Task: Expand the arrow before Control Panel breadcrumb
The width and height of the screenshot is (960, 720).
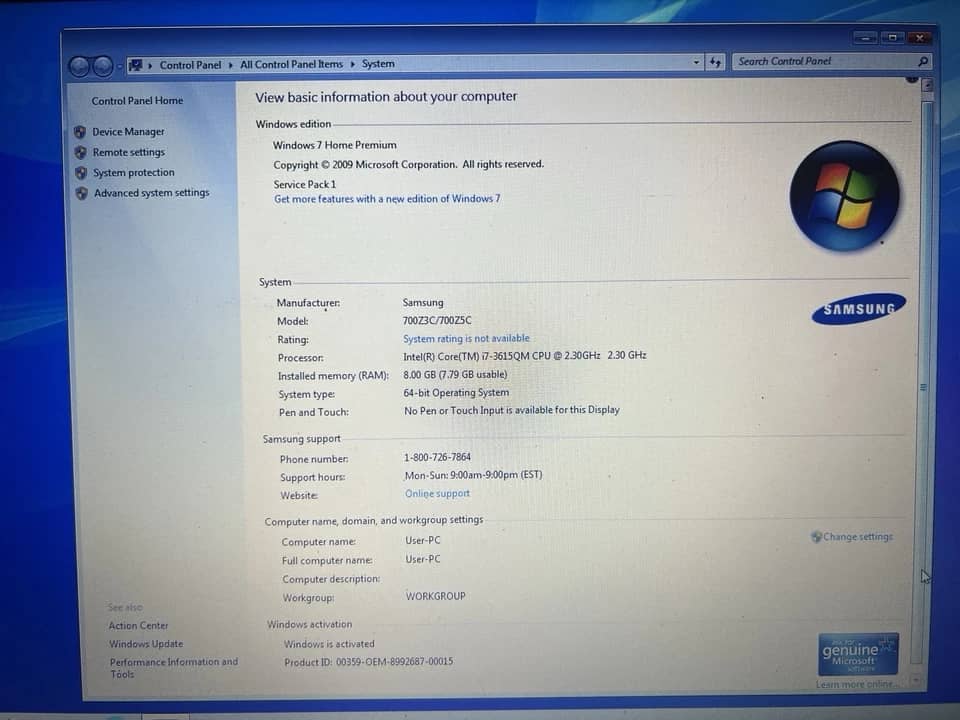Action: click(x=150, y=65)
